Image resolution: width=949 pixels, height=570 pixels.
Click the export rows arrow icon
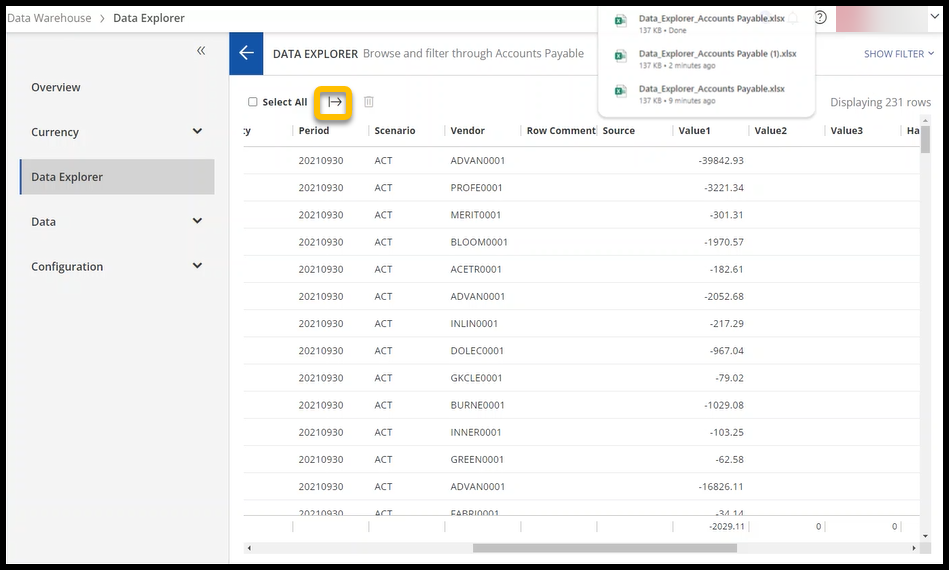(335, 102)
